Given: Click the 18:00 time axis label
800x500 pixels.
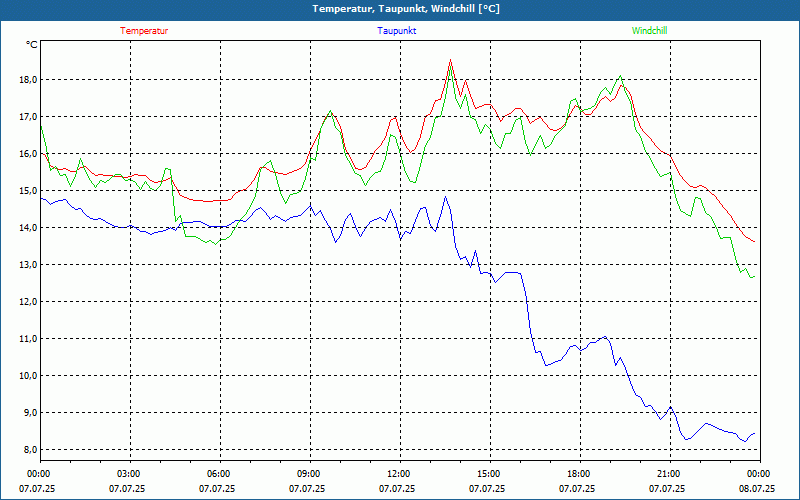Looking at the screenshot, I should [580, 473].
